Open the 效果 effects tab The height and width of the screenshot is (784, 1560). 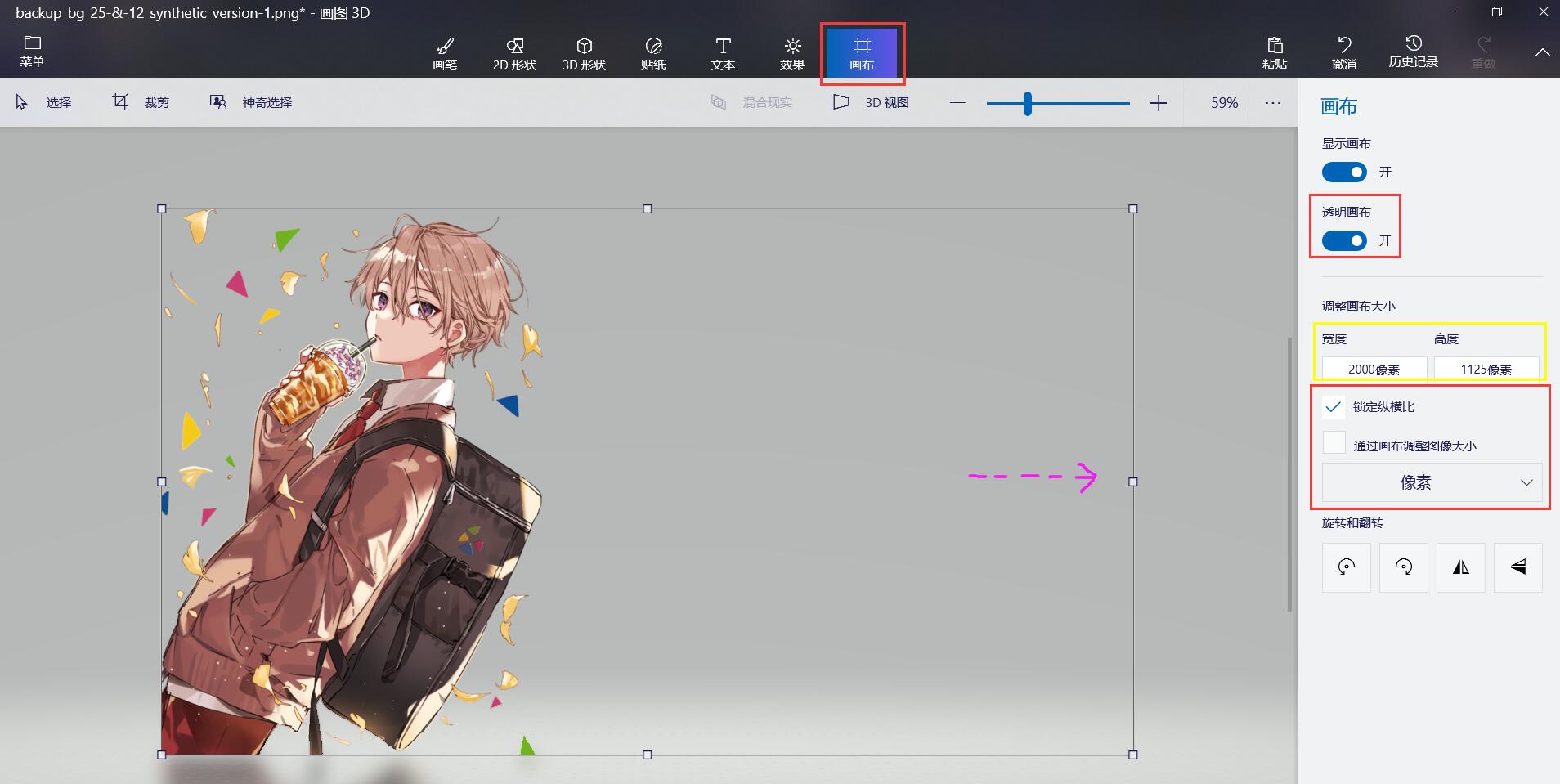click(x=792, y=53)
